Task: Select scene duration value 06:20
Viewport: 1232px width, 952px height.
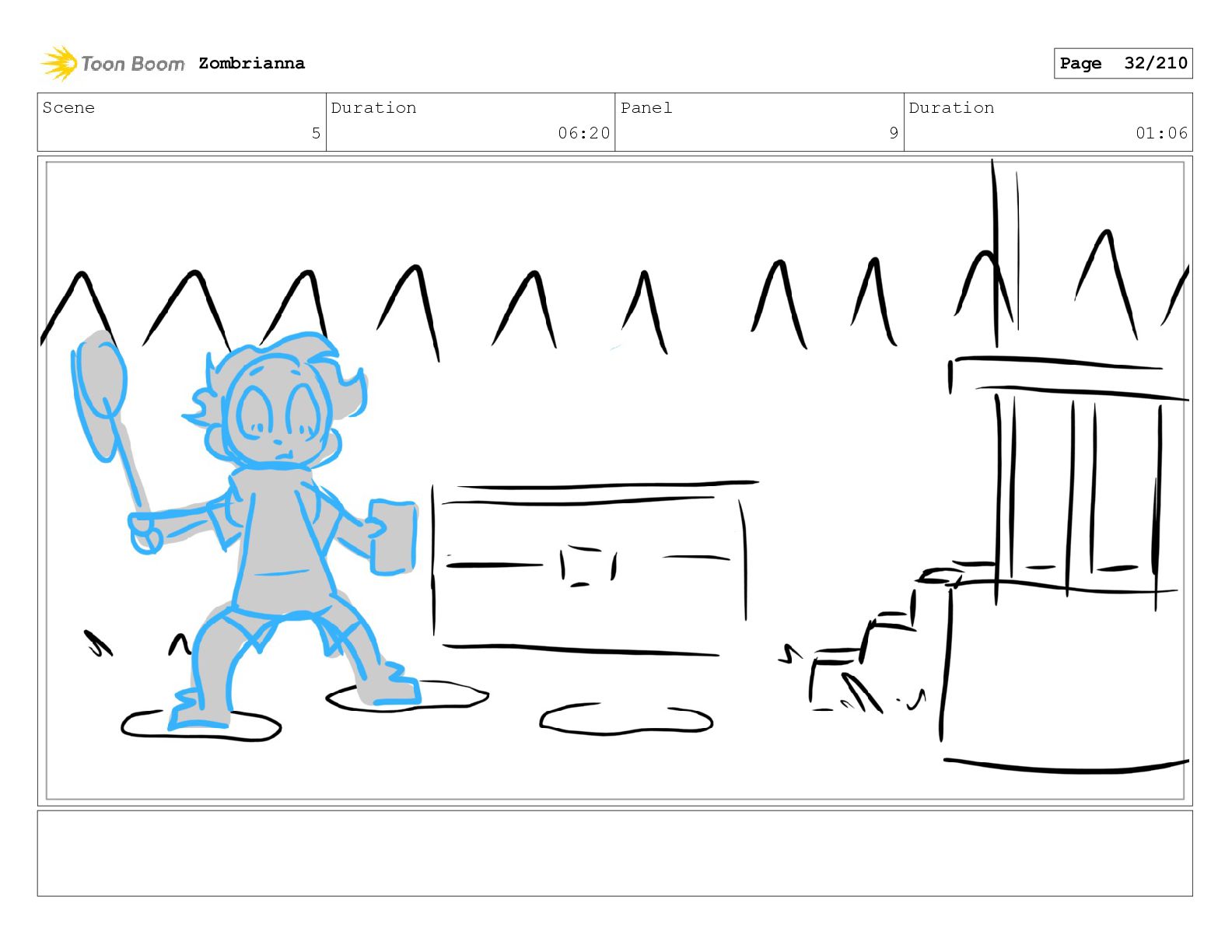Action: pyautogui.click(x=583, y=133)
